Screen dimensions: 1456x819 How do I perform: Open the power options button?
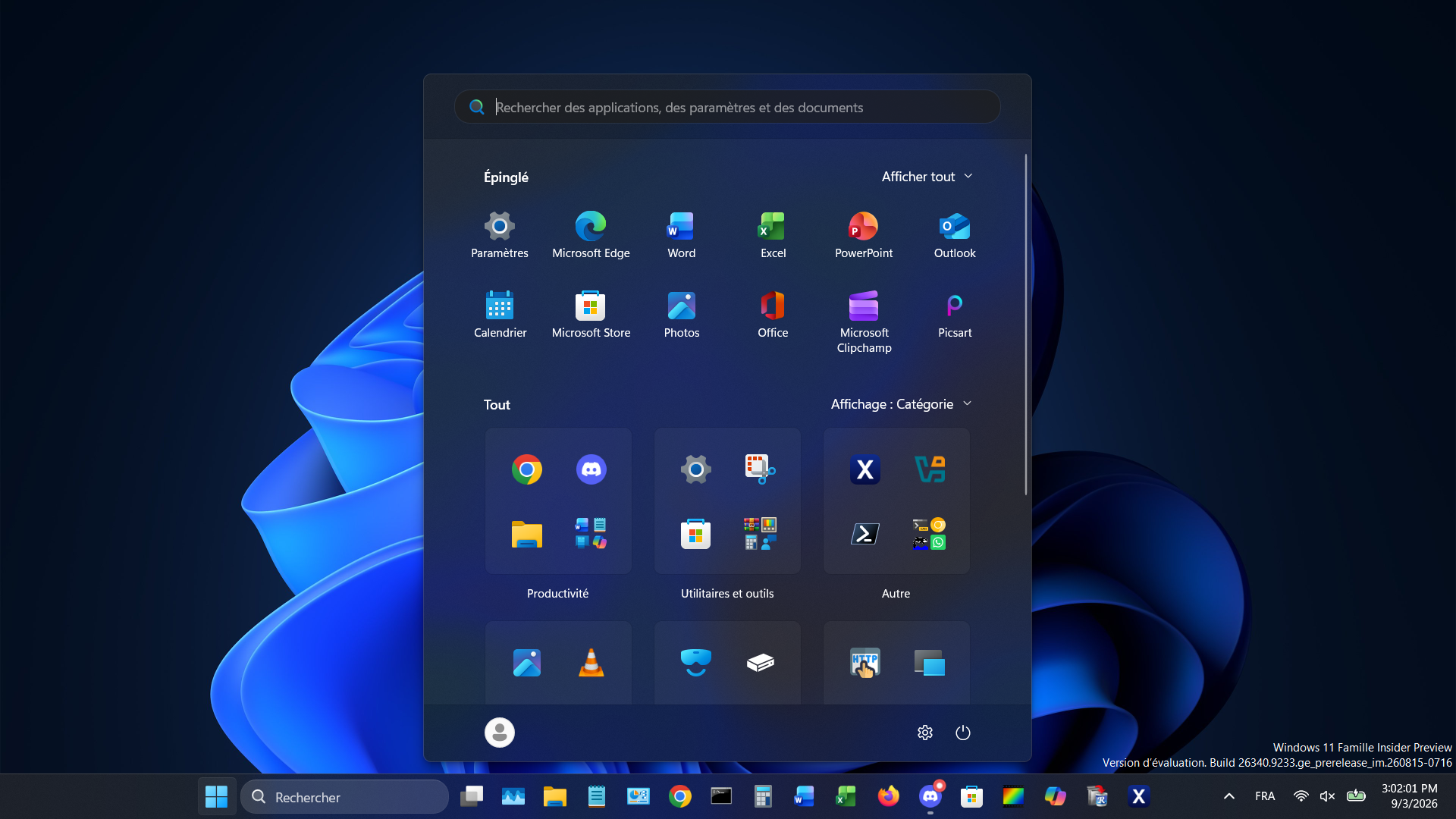pos(962,733)
